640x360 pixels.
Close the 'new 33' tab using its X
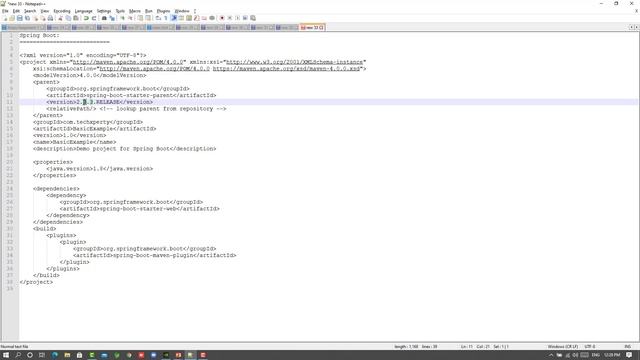coord(322,27)
